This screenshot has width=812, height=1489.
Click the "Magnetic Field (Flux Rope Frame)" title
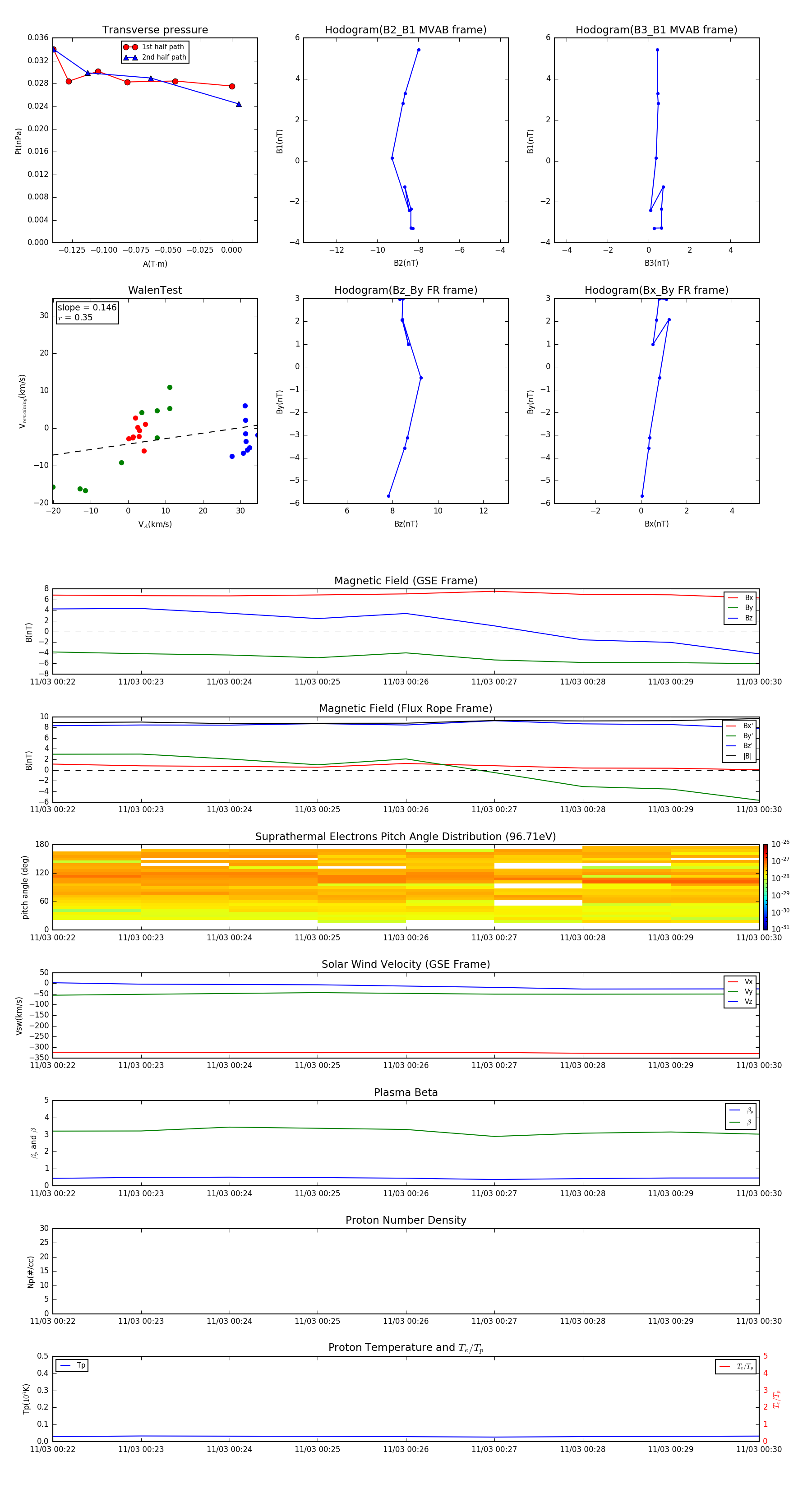[x=406, y=709]
